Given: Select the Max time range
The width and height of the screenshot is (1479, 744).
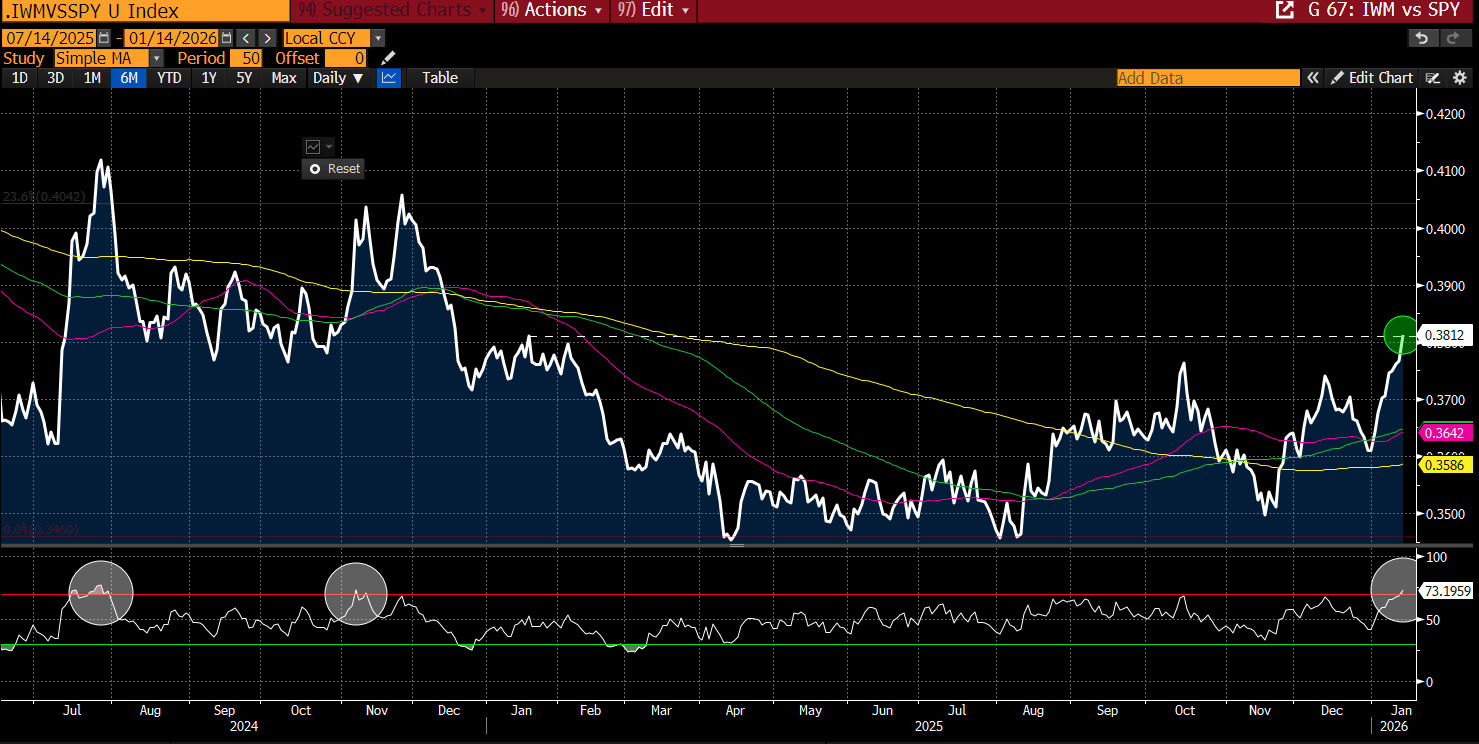Looking at the screenshot, I should [284, 78].
